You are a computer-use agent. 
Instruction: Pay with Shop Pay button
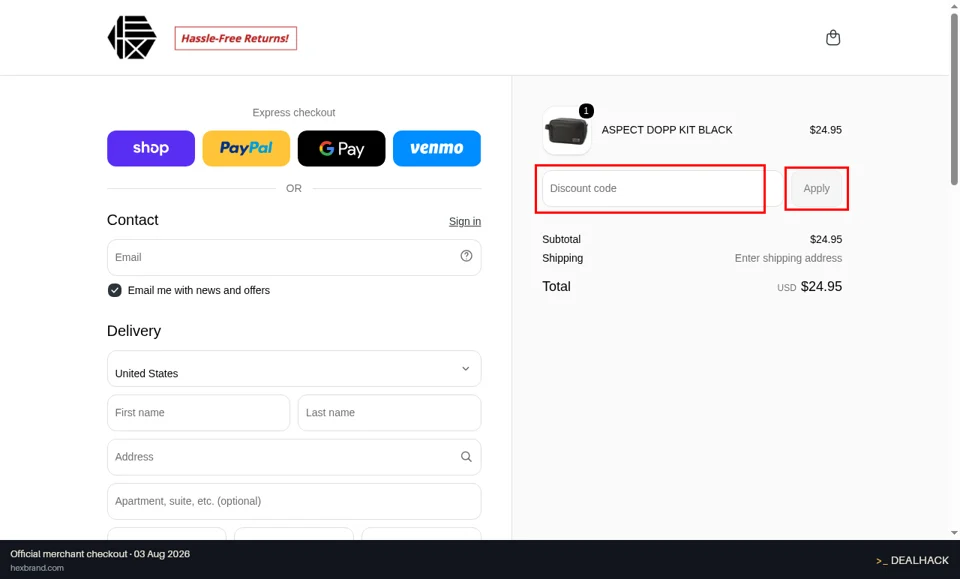pos(151,148)
